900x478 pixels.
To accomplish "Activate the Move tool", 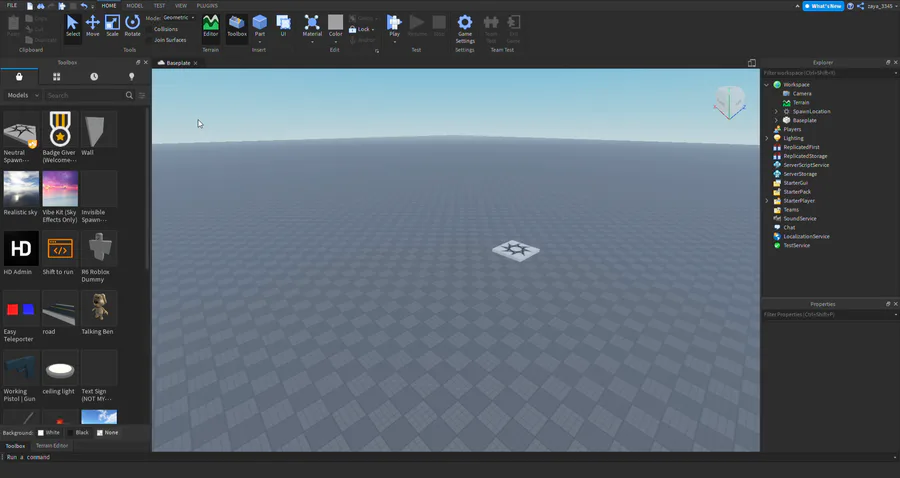I will point(92,26).
